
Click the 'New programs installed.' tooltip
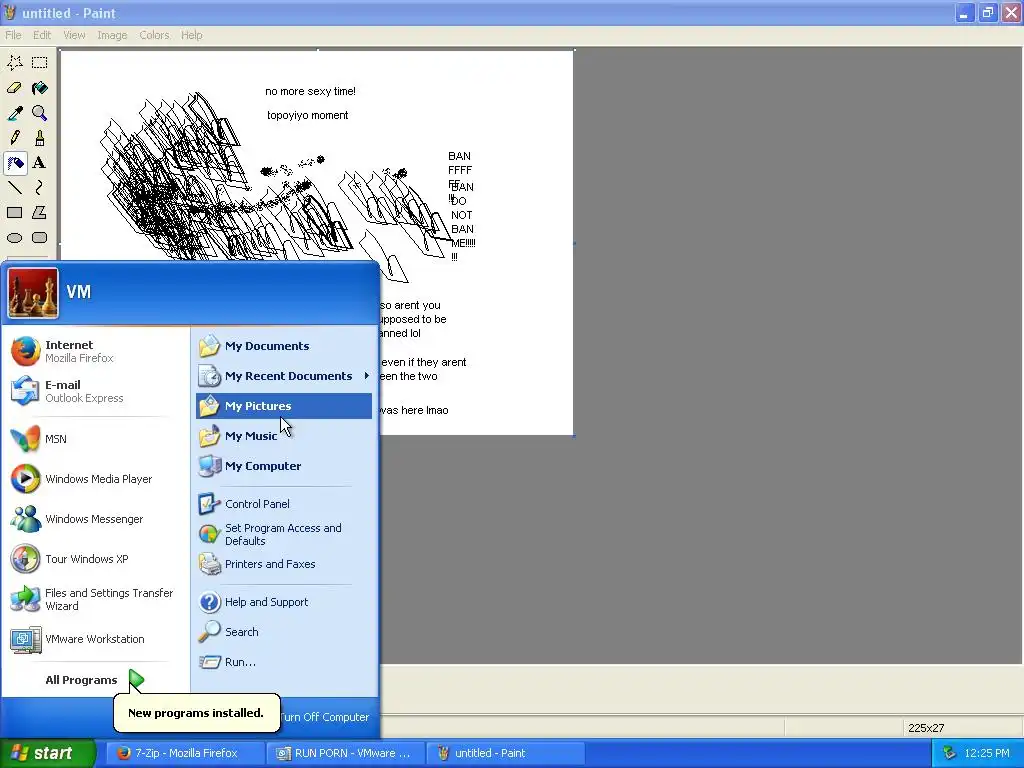[x=196, y=713]
